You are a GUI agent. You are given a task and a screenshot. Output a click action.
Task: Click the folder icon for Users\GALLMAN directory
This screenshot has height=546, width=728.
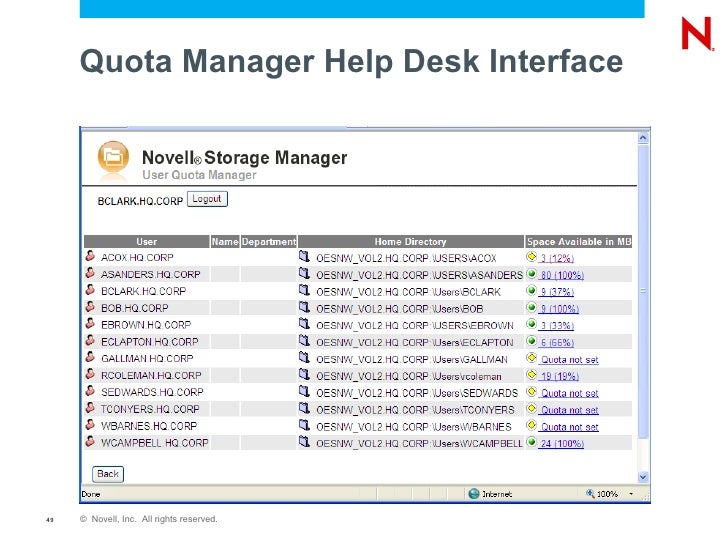pos(304,358)
